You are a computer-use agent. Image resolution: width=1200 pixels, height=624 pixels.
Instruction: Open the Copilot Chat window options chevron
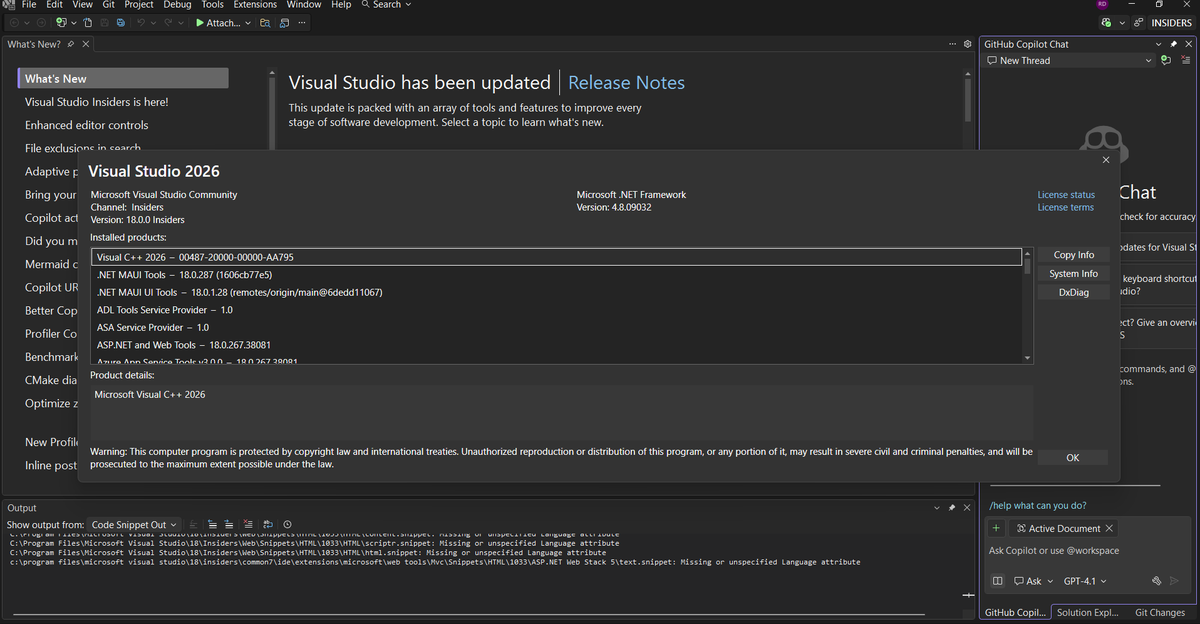coord(1159,44)
